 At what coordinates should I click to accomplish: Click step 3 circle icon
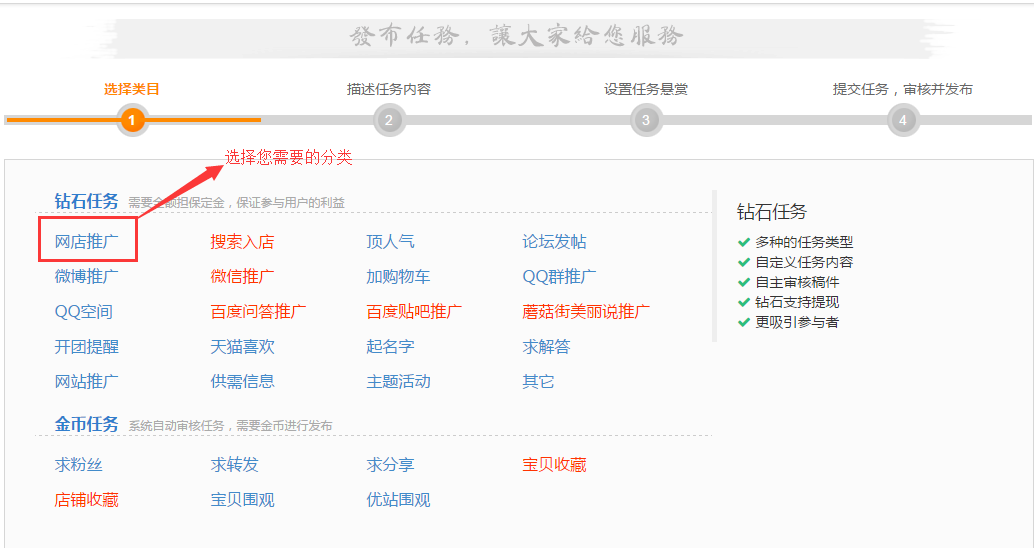[646, 121]
